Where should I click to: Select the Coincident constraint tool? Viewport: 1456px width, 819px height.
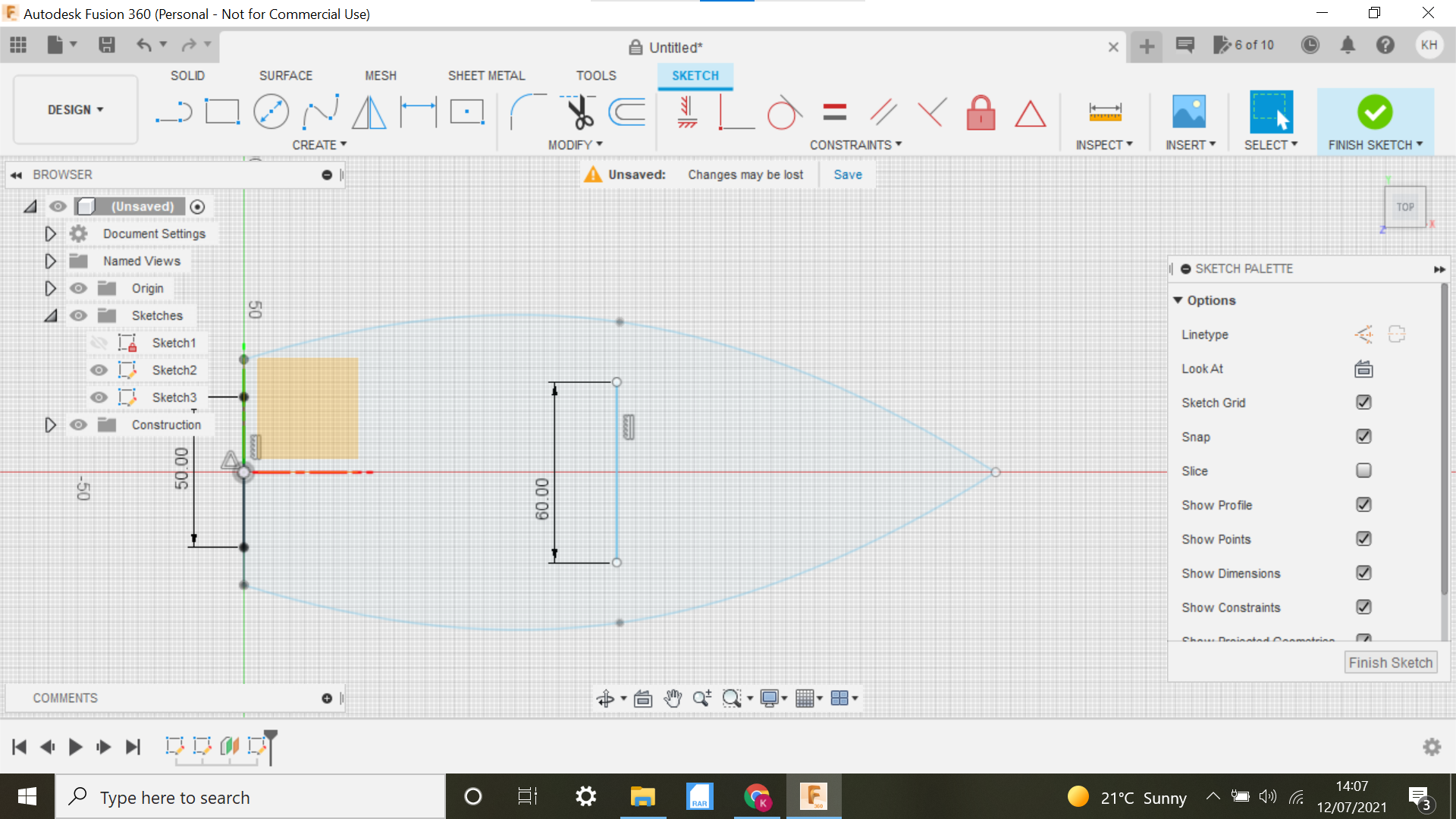(729, 112)
